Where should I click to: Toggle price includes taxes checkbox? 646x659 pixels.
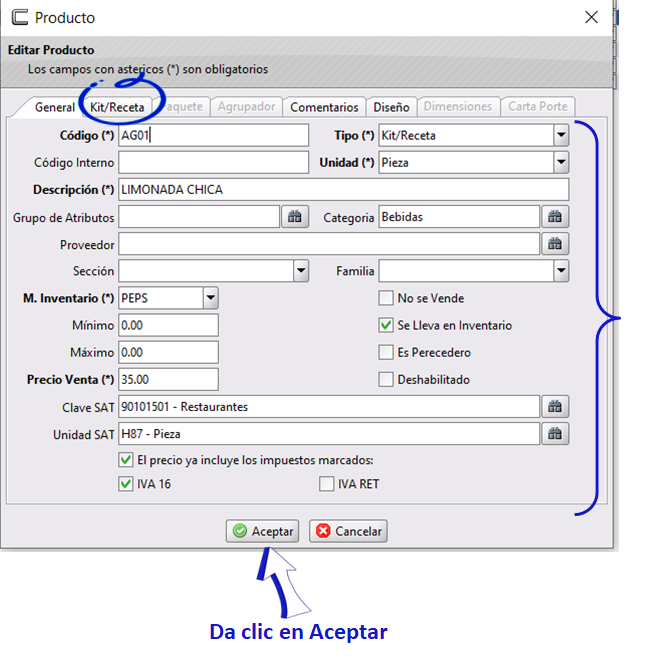(126, 460)
